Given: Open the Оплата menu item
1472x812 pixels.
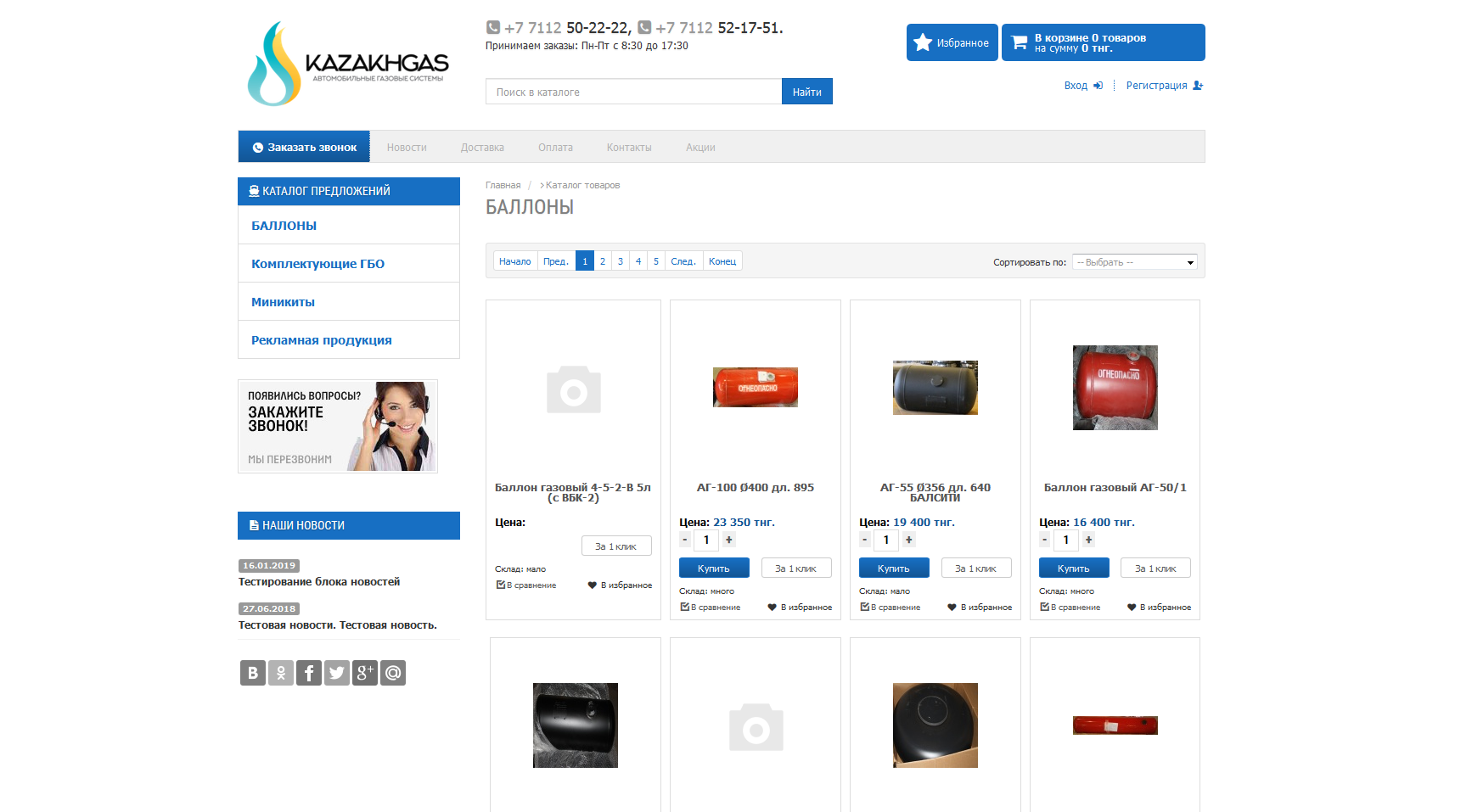Looking at the screenshot, I should pos(555,148).
